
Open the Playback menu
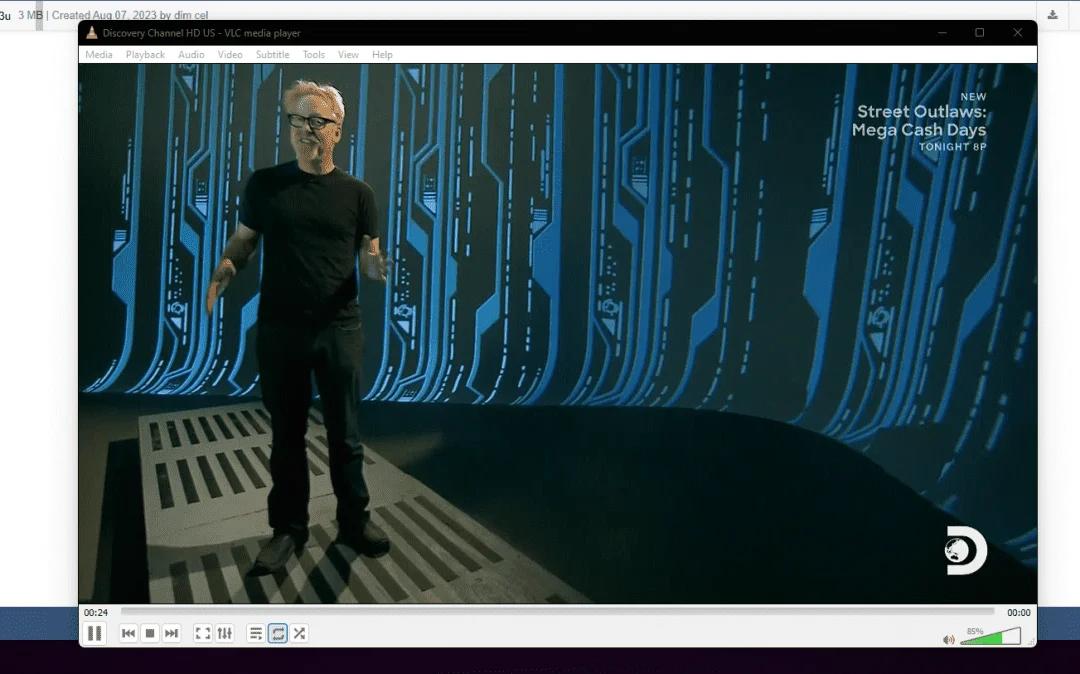coord(145,54)
